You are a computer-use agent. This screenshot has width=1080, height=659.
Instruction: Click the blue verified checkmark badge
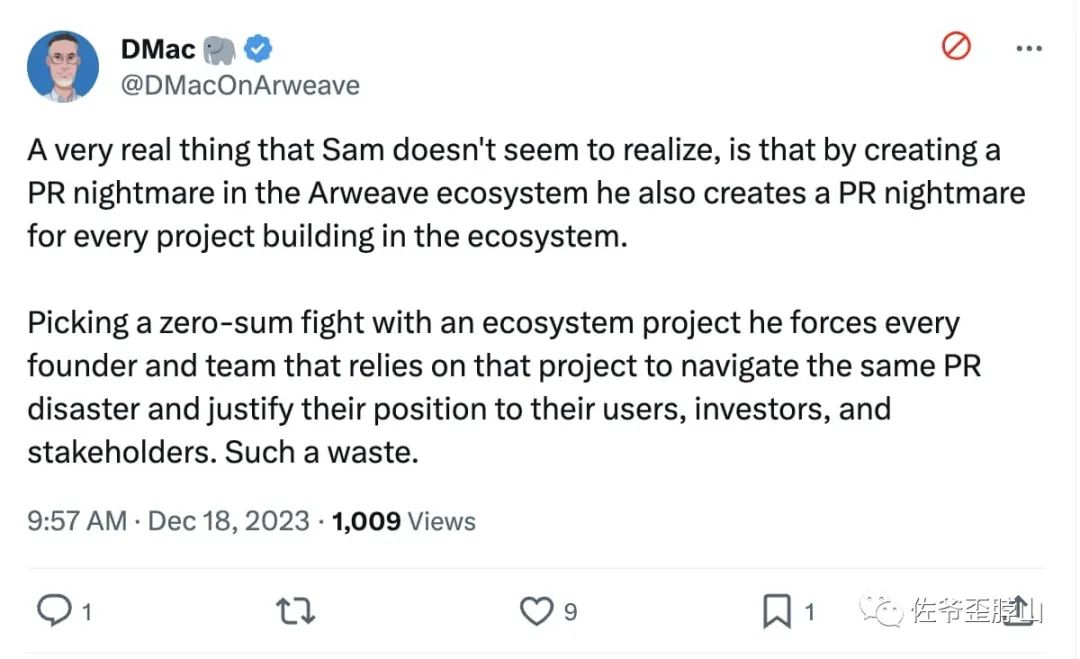[259, 48]
